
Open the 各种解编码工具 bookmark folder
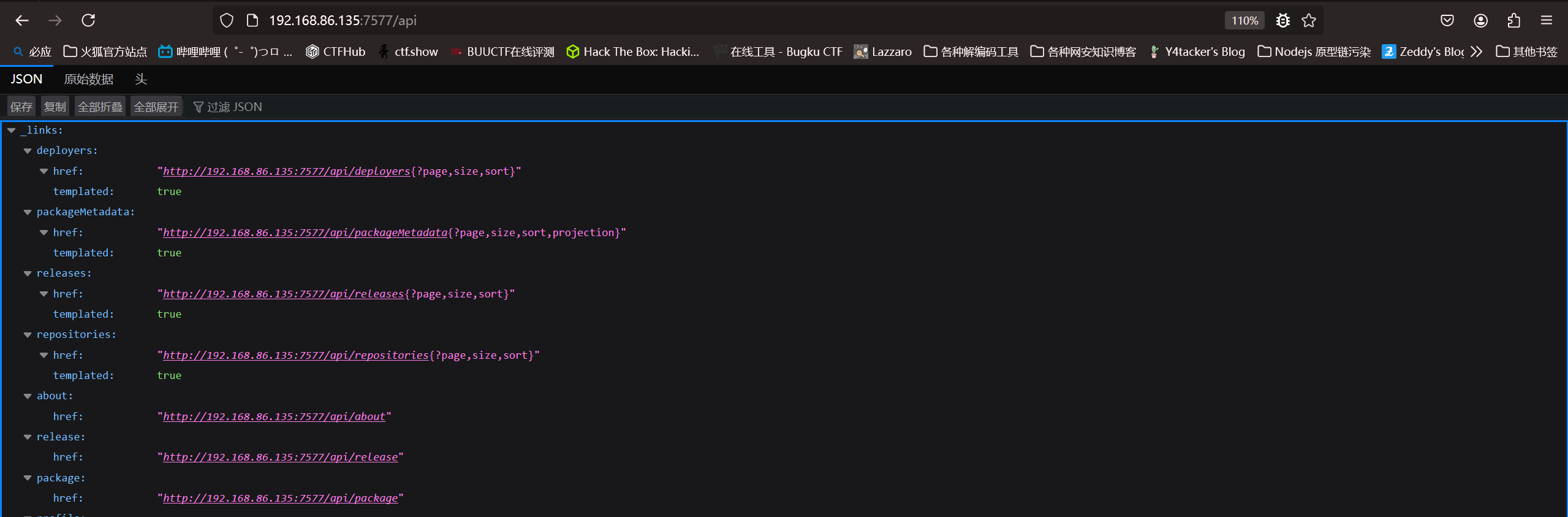(x=971, y=52)
